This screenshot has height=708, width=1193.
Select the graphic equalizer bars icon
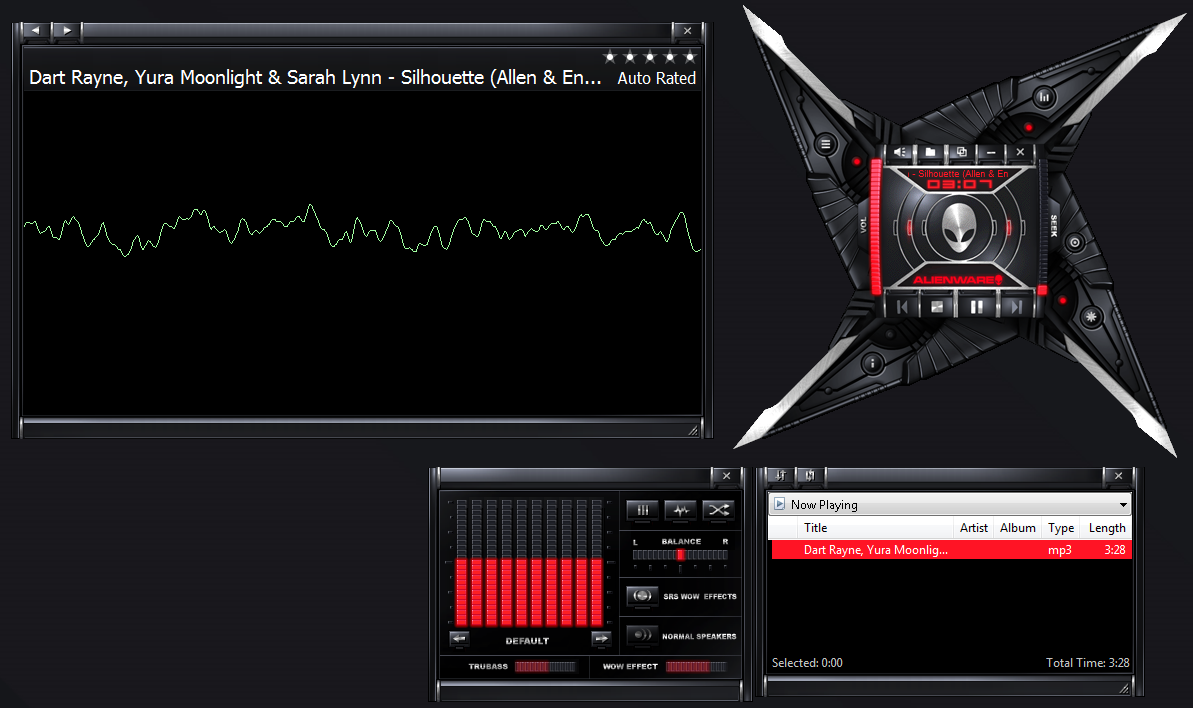click(x=642, y=510)
